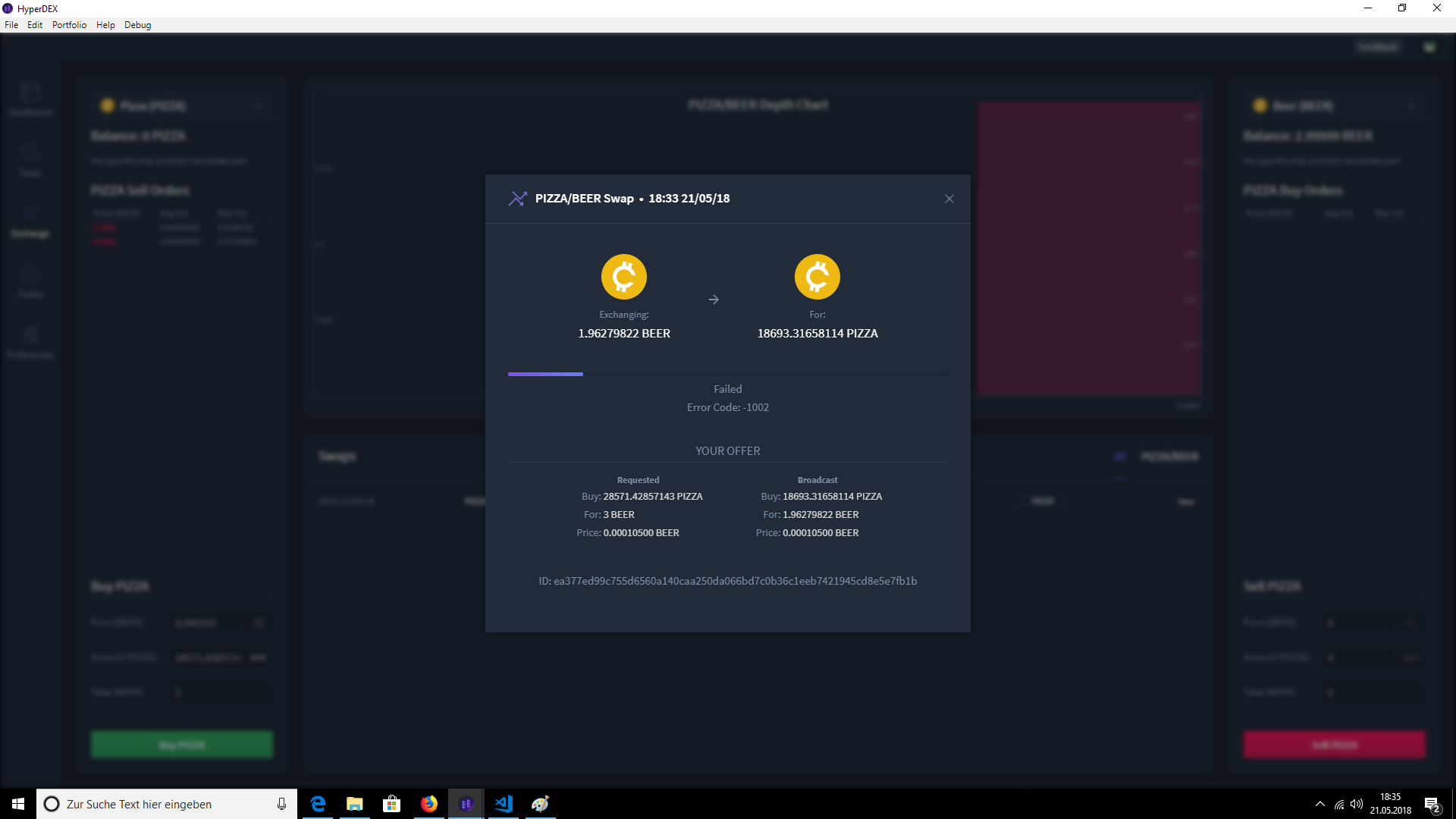This screenshot has width=1456, height=819.
Task: Expand the swap entry in the Swaps list
Action: [x=1185, y=501]
